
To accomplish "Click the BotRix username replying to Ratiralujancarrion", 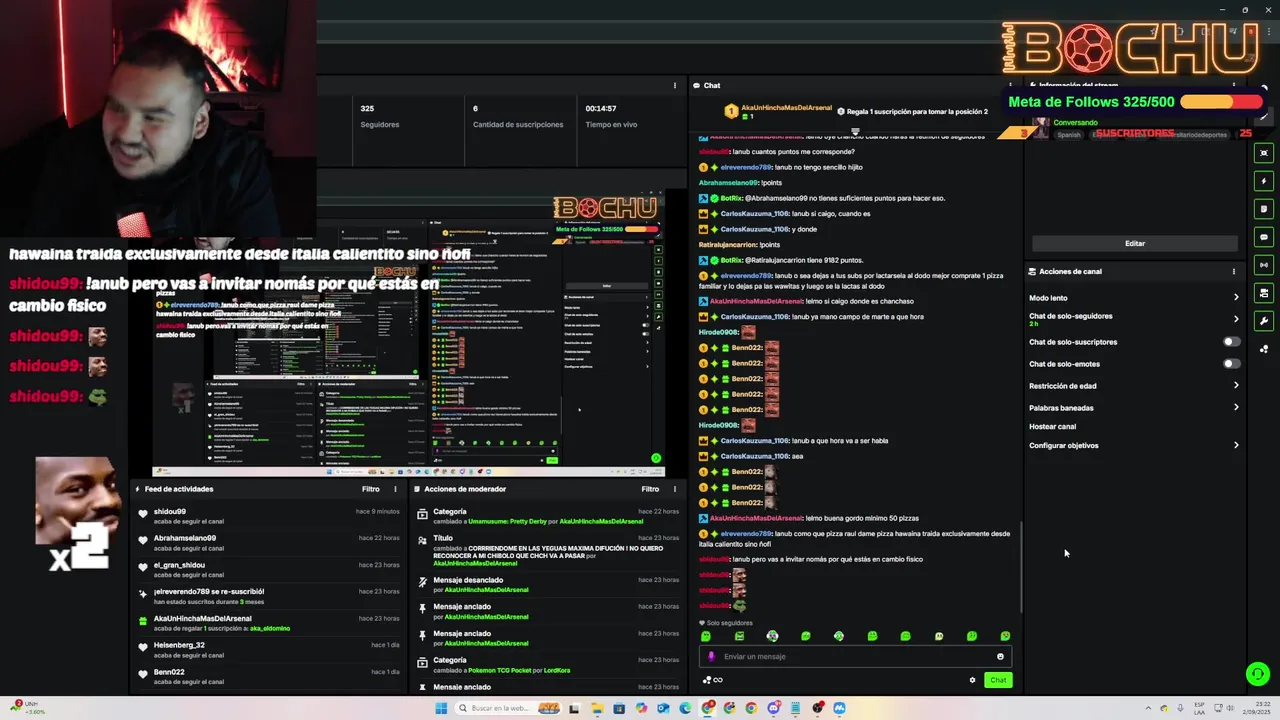I will point(731,260).
